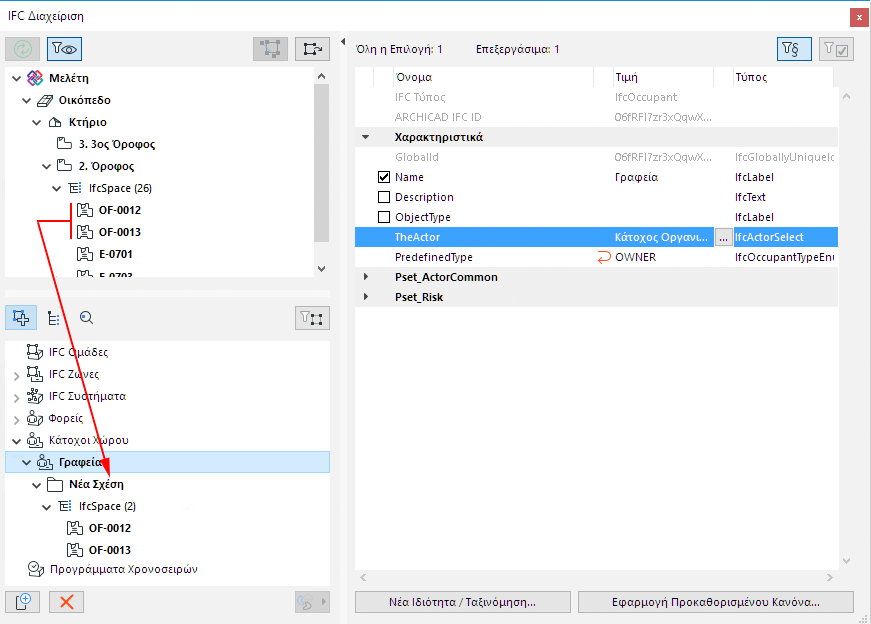
Task: Expand Pset_Risk property set
Action: 366,297
